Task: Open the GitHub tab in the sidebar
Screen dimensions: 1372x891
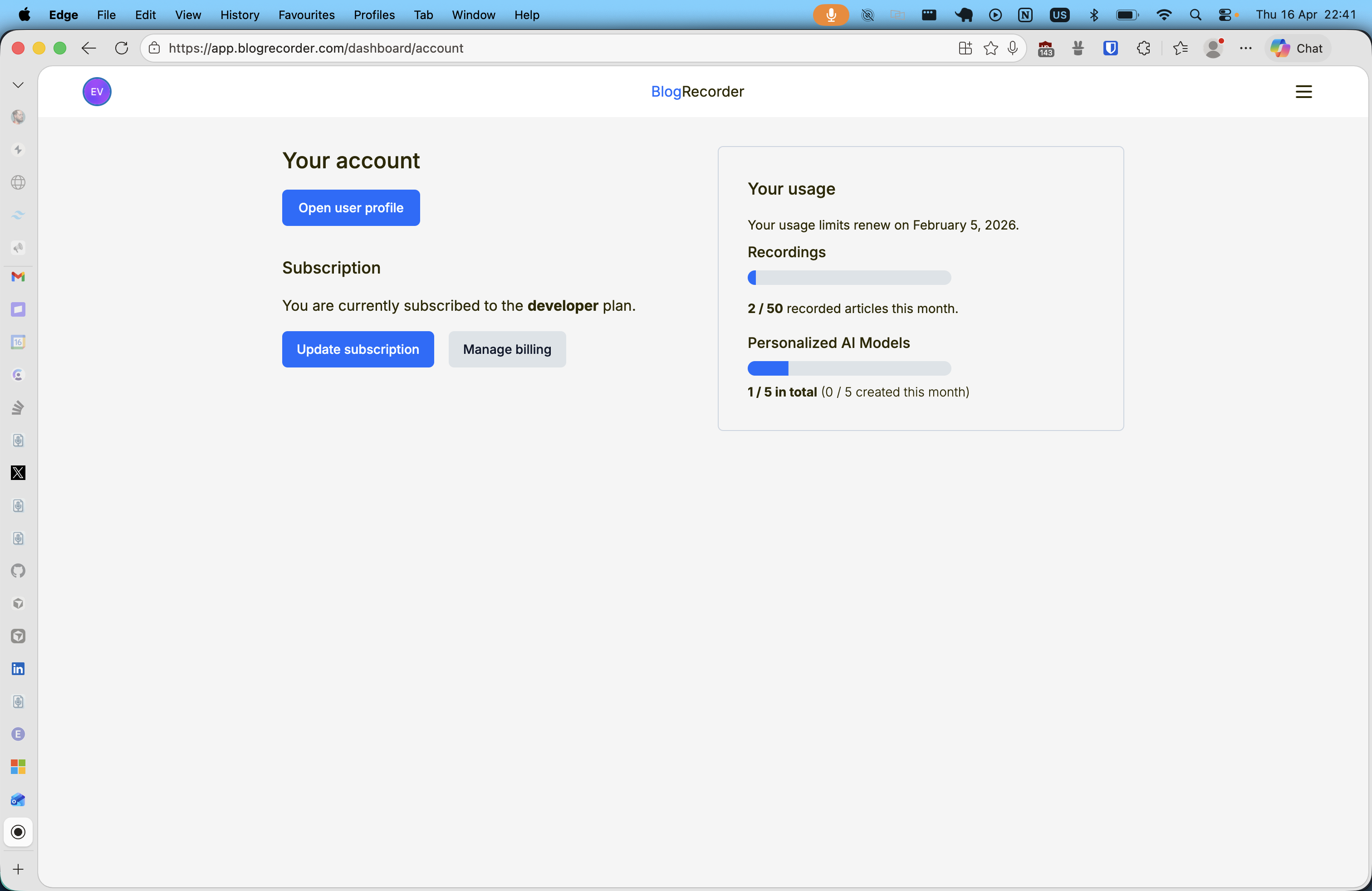Action: [18, 571]
